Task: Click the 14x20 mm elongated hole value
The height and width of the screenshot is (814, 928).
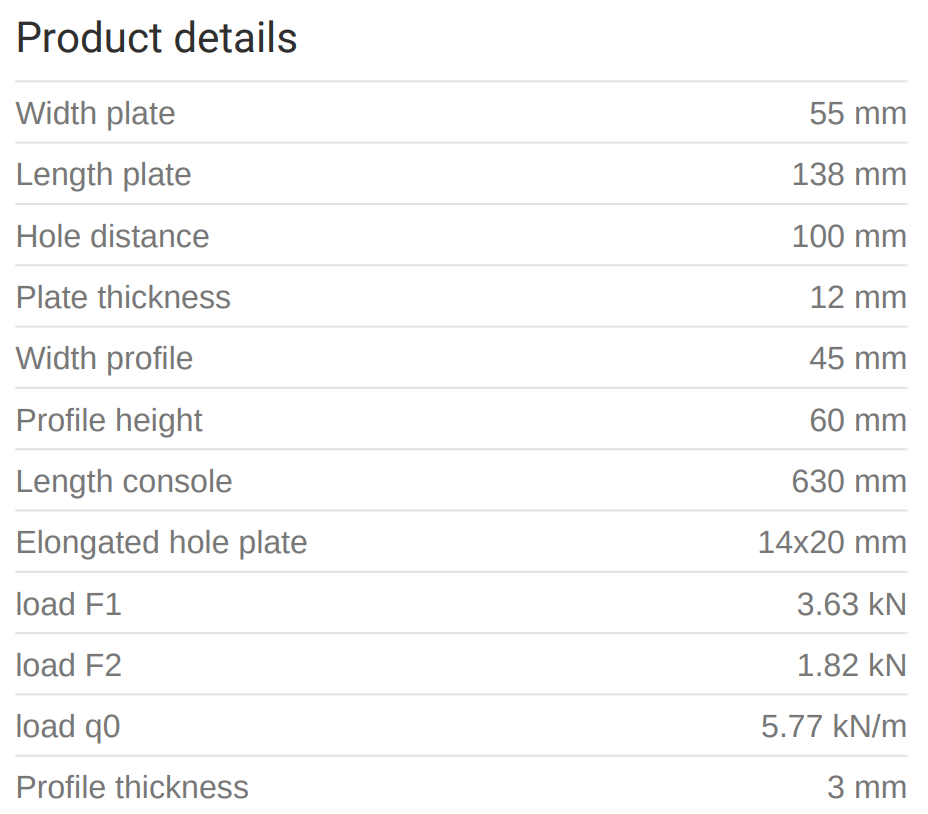Action: coord(831,543)
